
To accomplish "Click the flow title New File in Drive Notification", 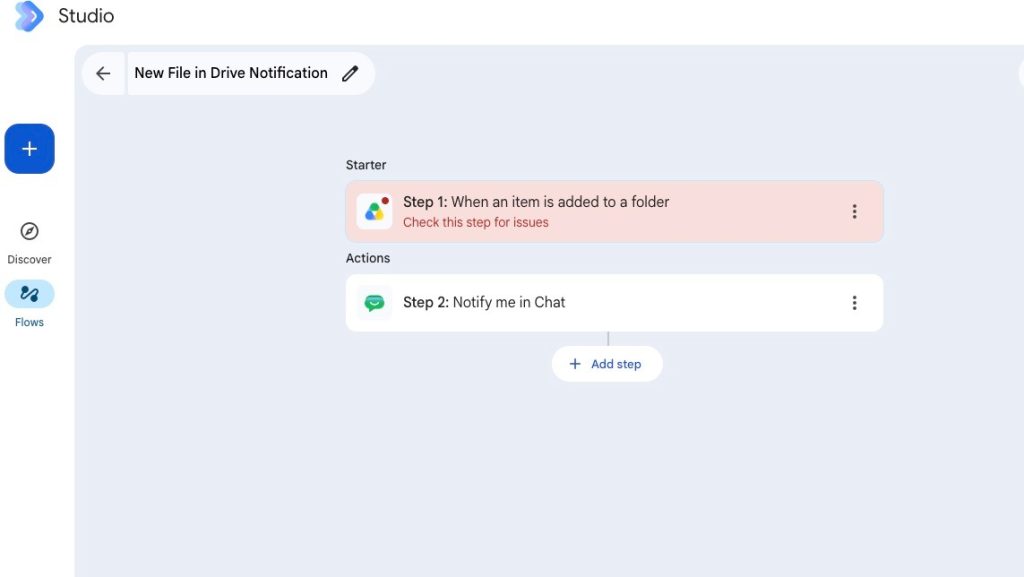I will click(x=231, y=73).
